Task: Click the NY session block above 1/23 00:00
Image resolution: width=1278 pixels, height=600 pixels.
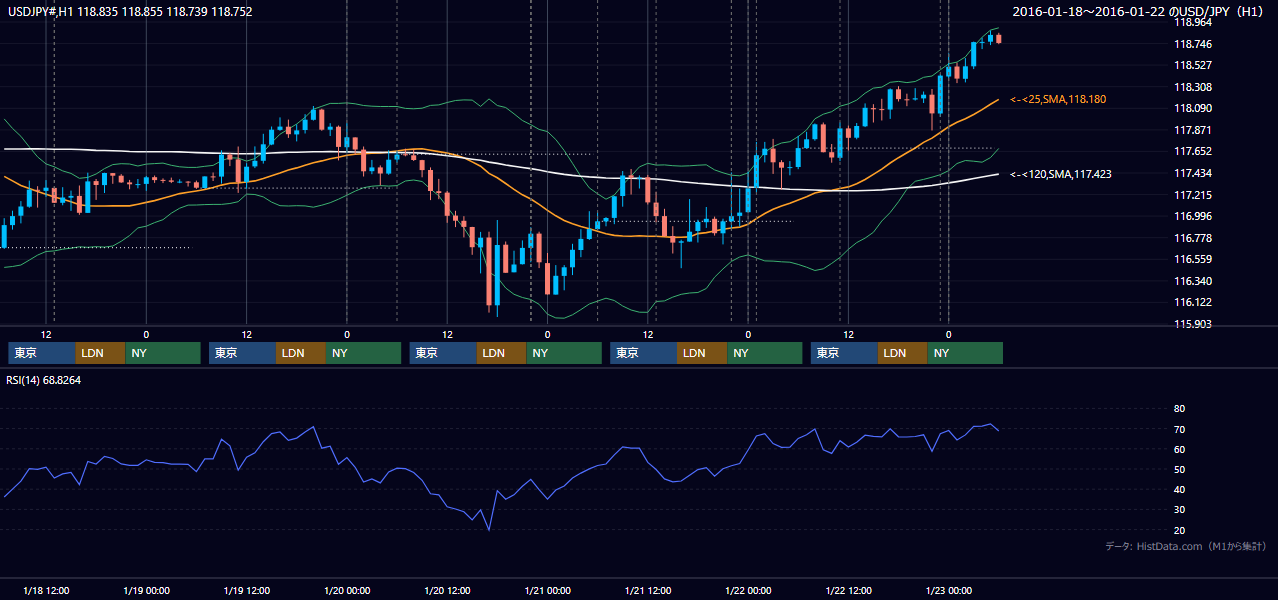Action: pos(965,353)
